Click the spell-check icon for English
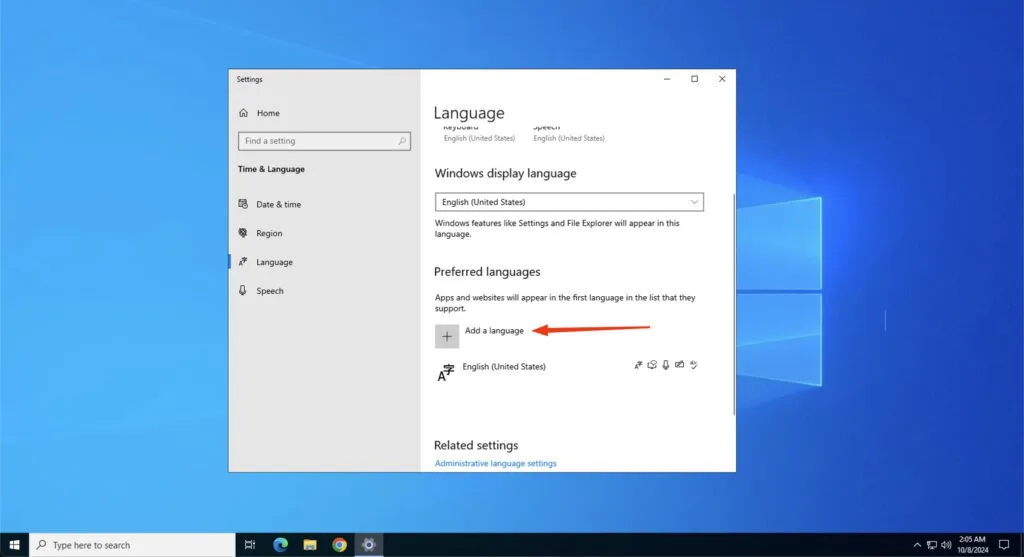The height and width of the screenshot is (557, 1024). pos(694,365)
